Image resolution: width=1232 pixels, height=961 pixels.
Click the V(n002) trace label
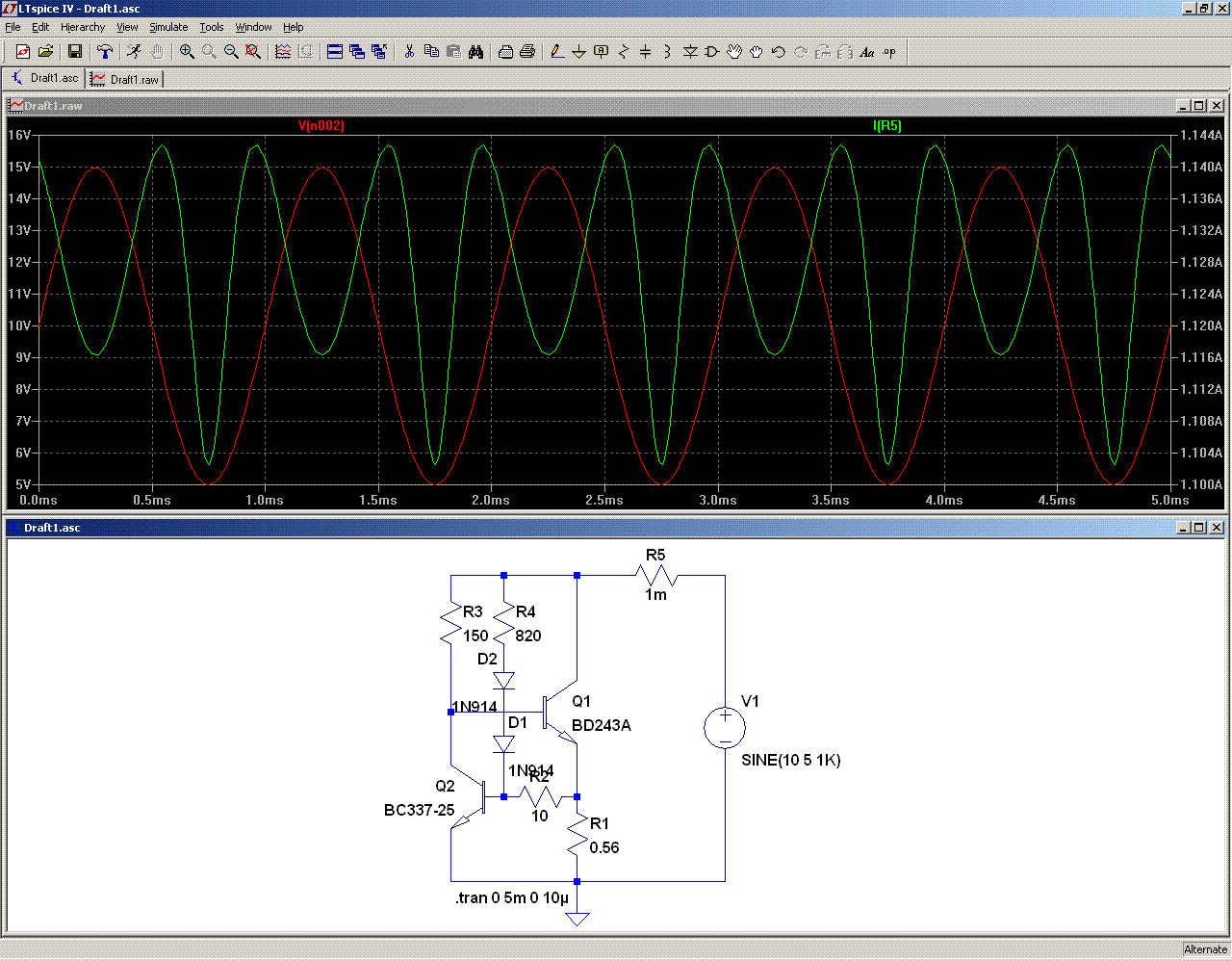pyautogui.click(x=321, y=126)
